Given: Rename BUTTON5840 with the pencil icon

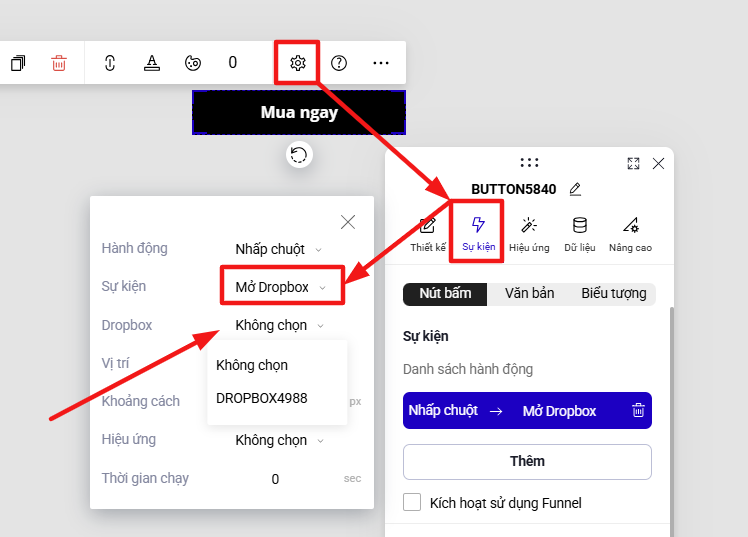Looking at the screenshot, I should pyautogui.click(x=575, y=189).
